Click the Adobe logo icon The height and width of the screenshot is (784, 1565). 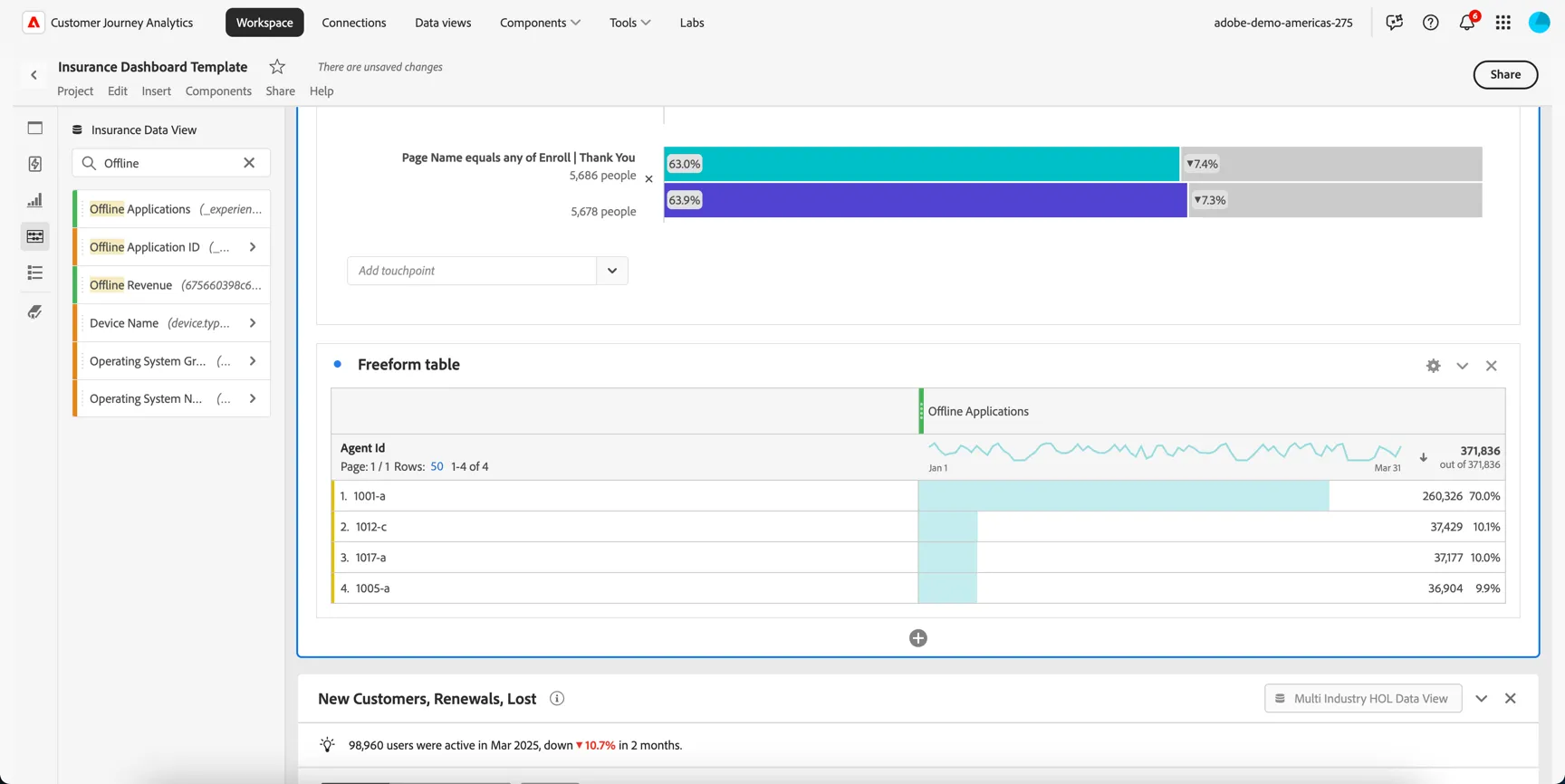click(34, 23)
